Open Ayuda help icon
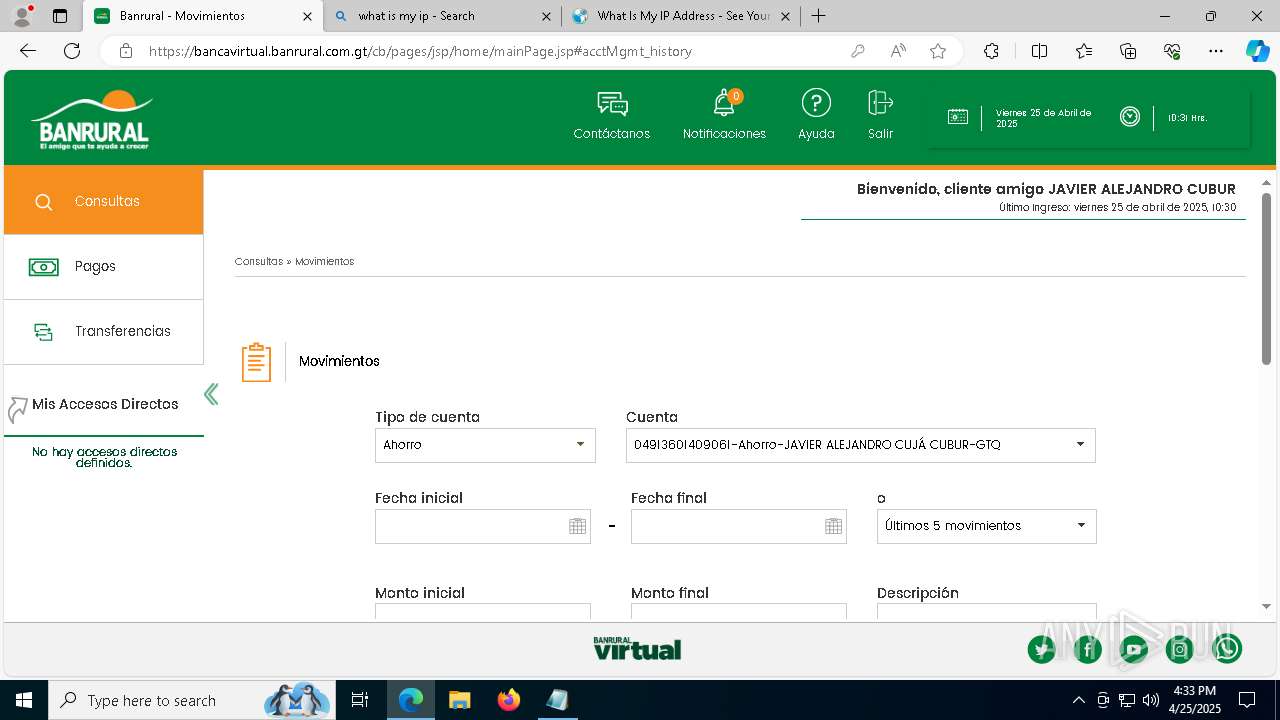1280x720 pixels. pyautogui.click(x=816, y=104)
